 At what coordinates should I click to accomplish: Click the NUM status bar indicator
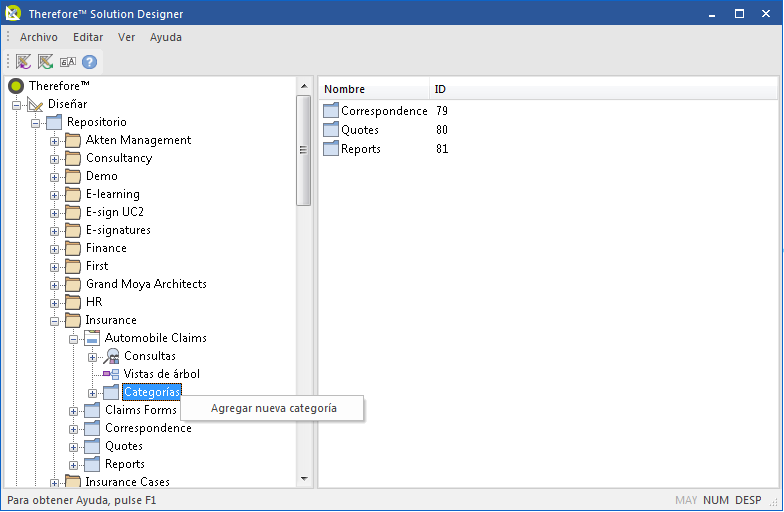click(x=716, y=500)
